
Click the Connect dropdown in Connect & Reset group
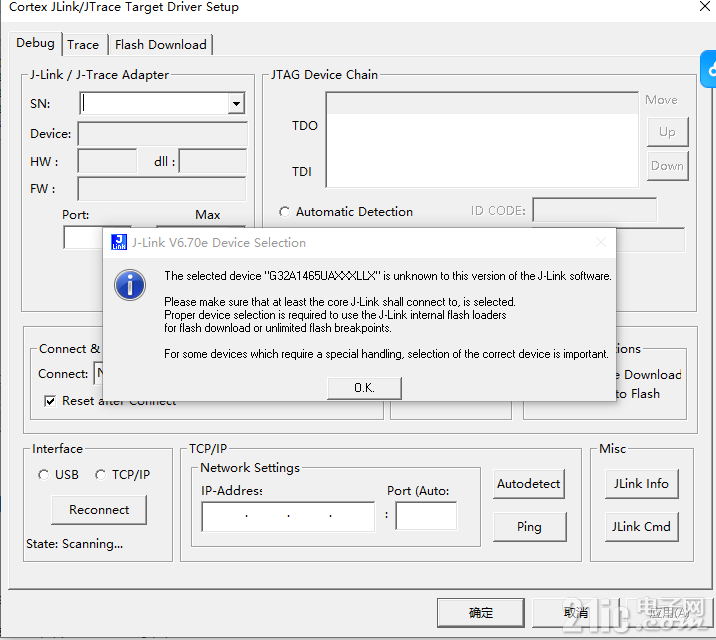pos(98,373)
